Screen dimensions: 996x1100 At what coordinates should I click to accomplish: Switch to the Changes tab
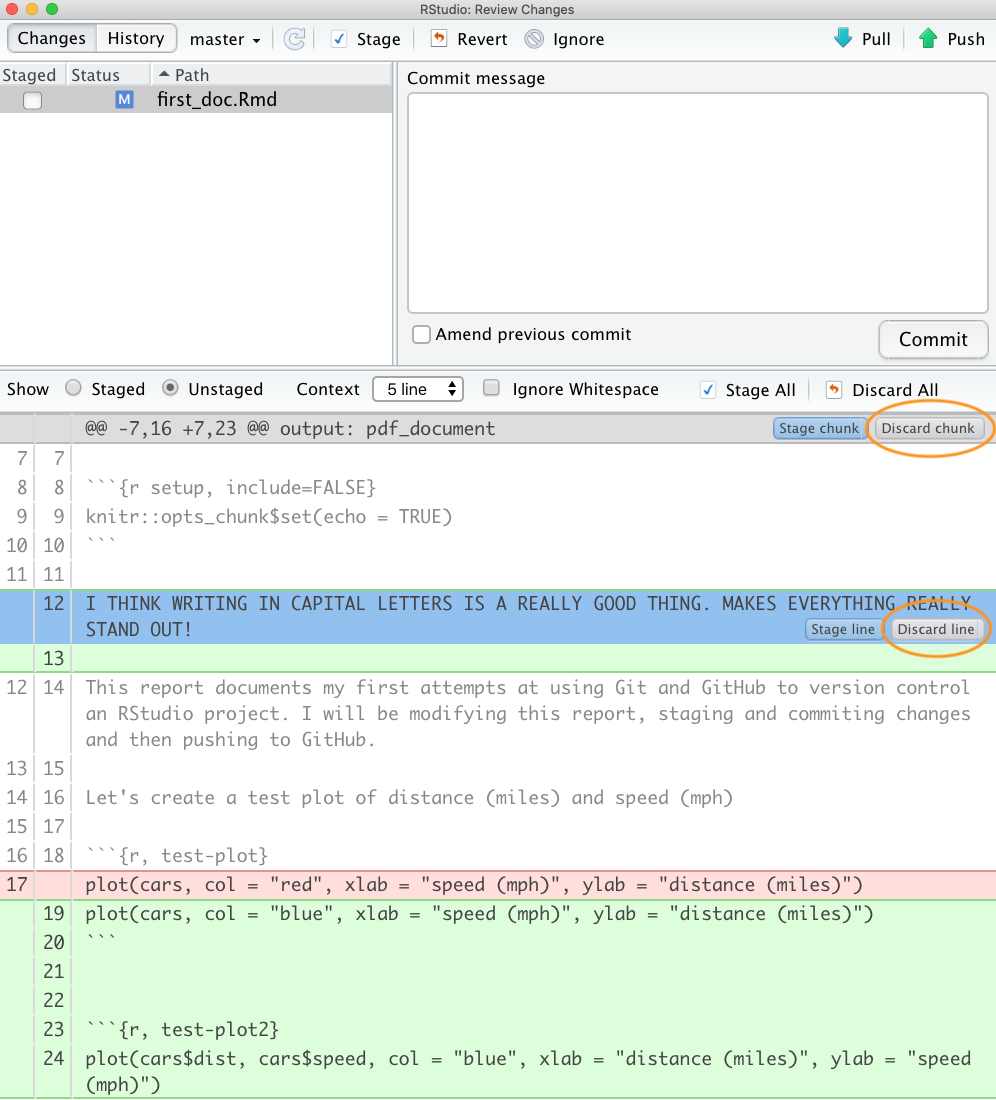[x=52, y=38]
